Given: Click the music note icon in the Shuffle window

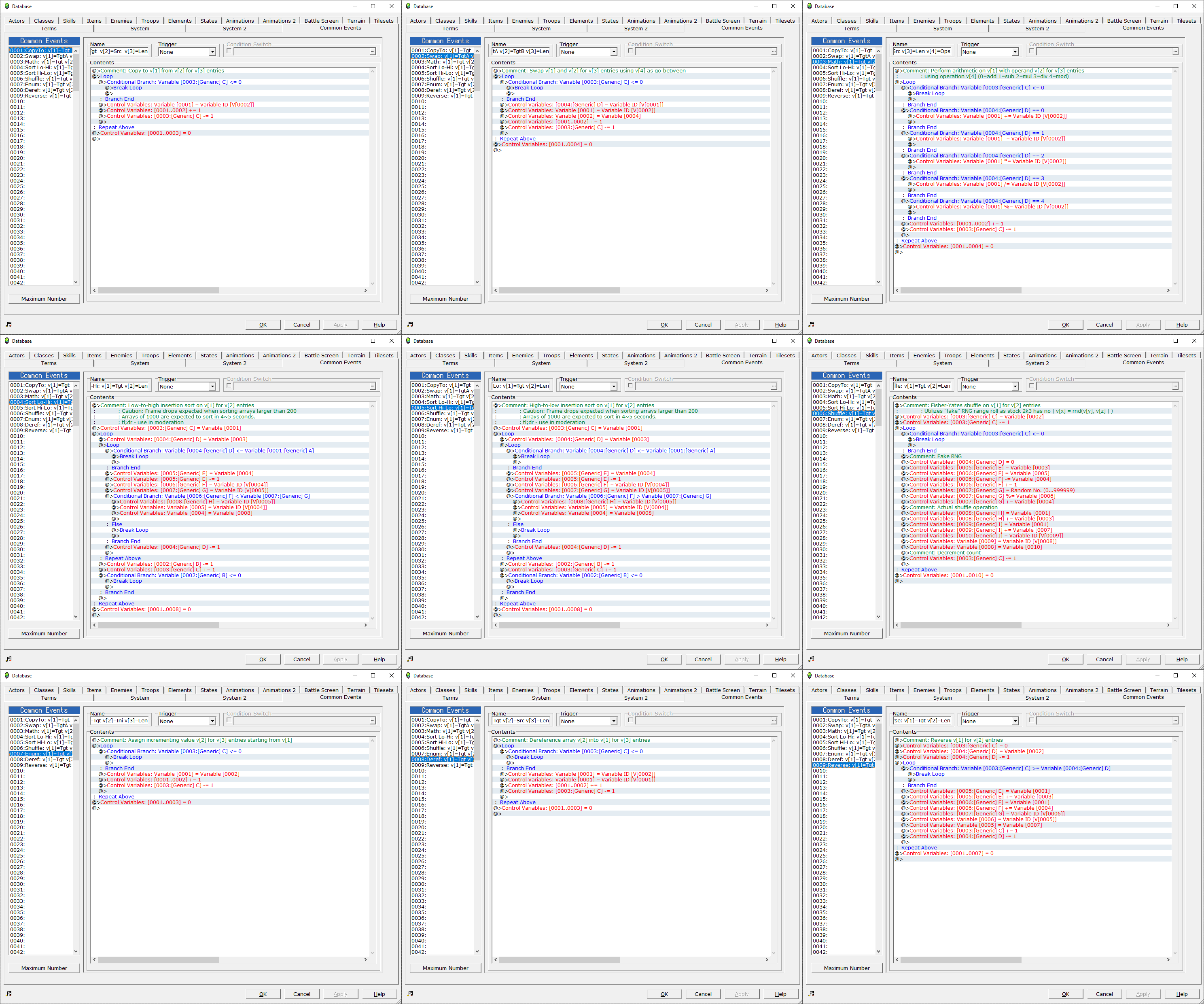Looking at the screenshot, I should (811, 659).
